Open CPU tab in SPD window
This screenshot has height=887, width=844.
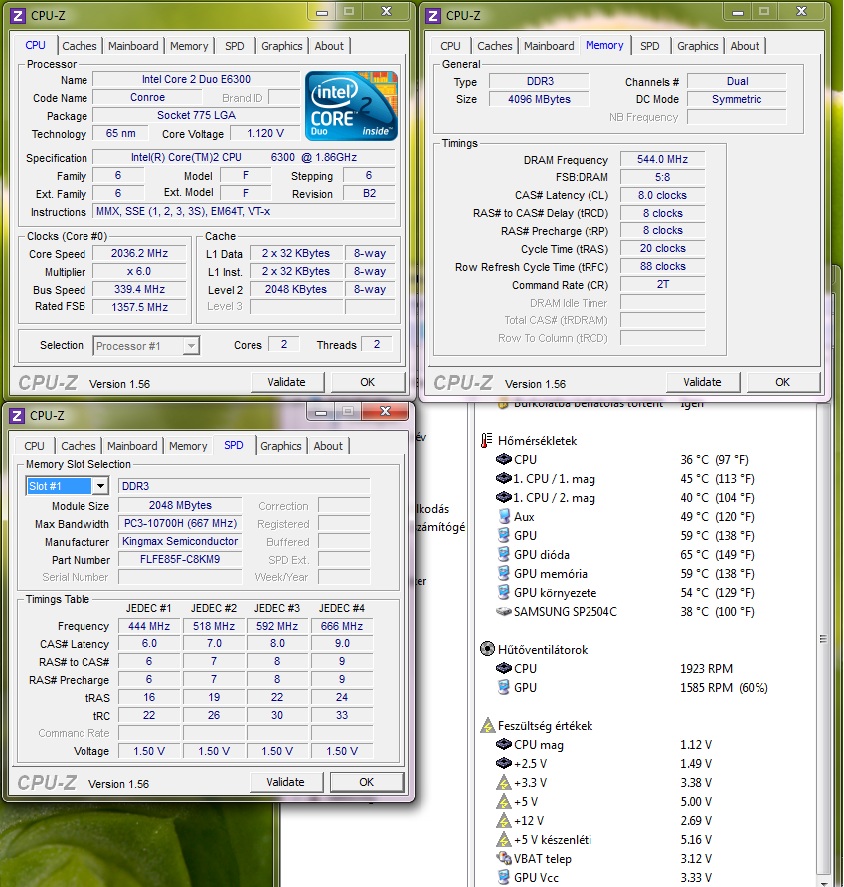(x=35, y=446)
